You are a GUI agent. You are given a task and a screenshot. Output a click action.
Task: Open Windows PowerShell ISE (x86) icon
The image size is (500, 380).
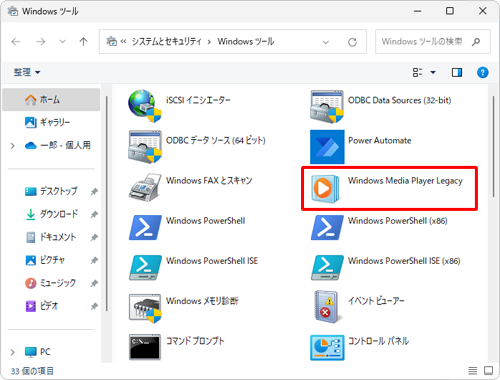(x=327, y=267)
